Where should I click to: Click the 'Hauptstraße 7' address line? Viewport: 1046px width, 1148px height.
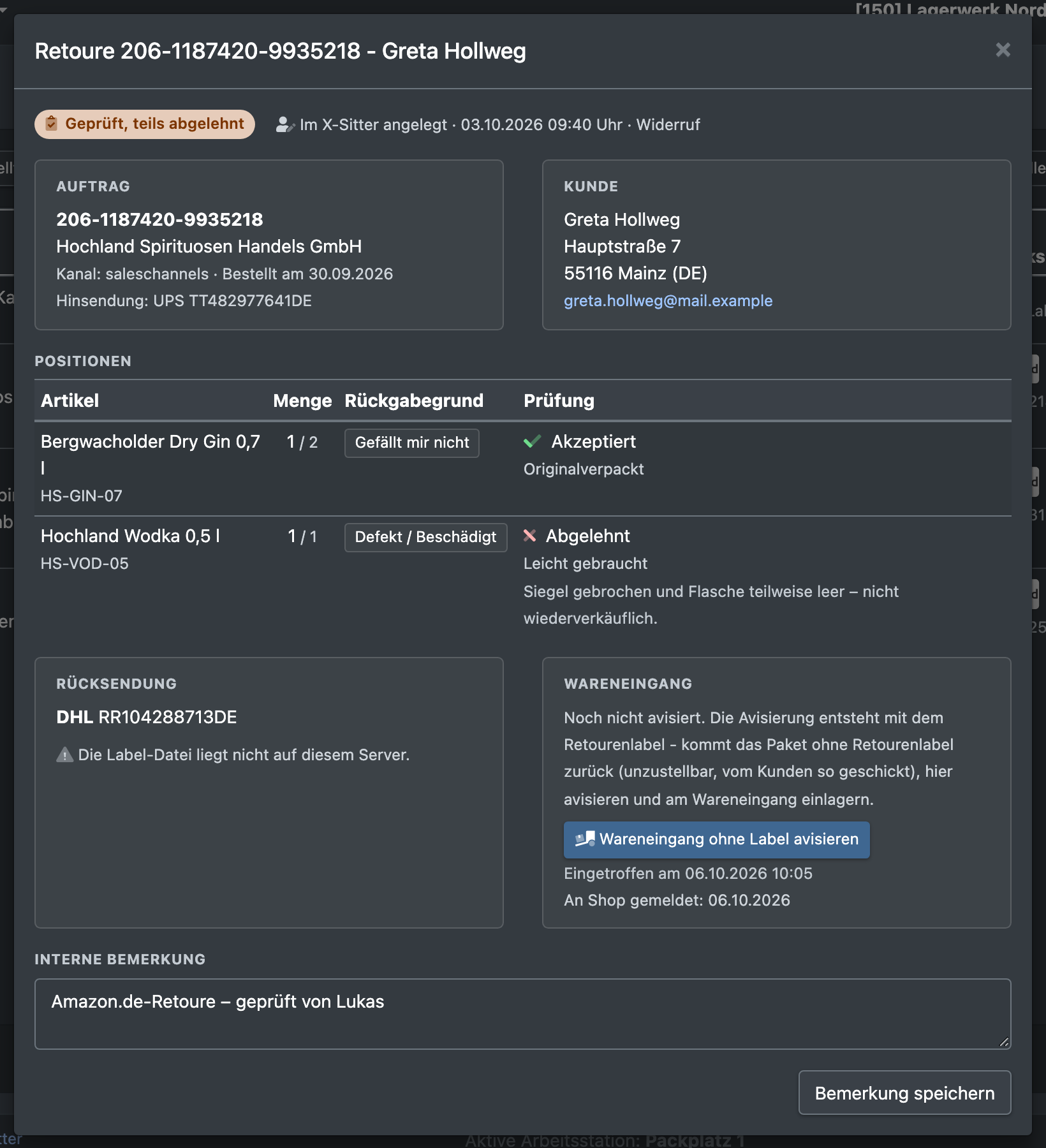coord(622,246)
